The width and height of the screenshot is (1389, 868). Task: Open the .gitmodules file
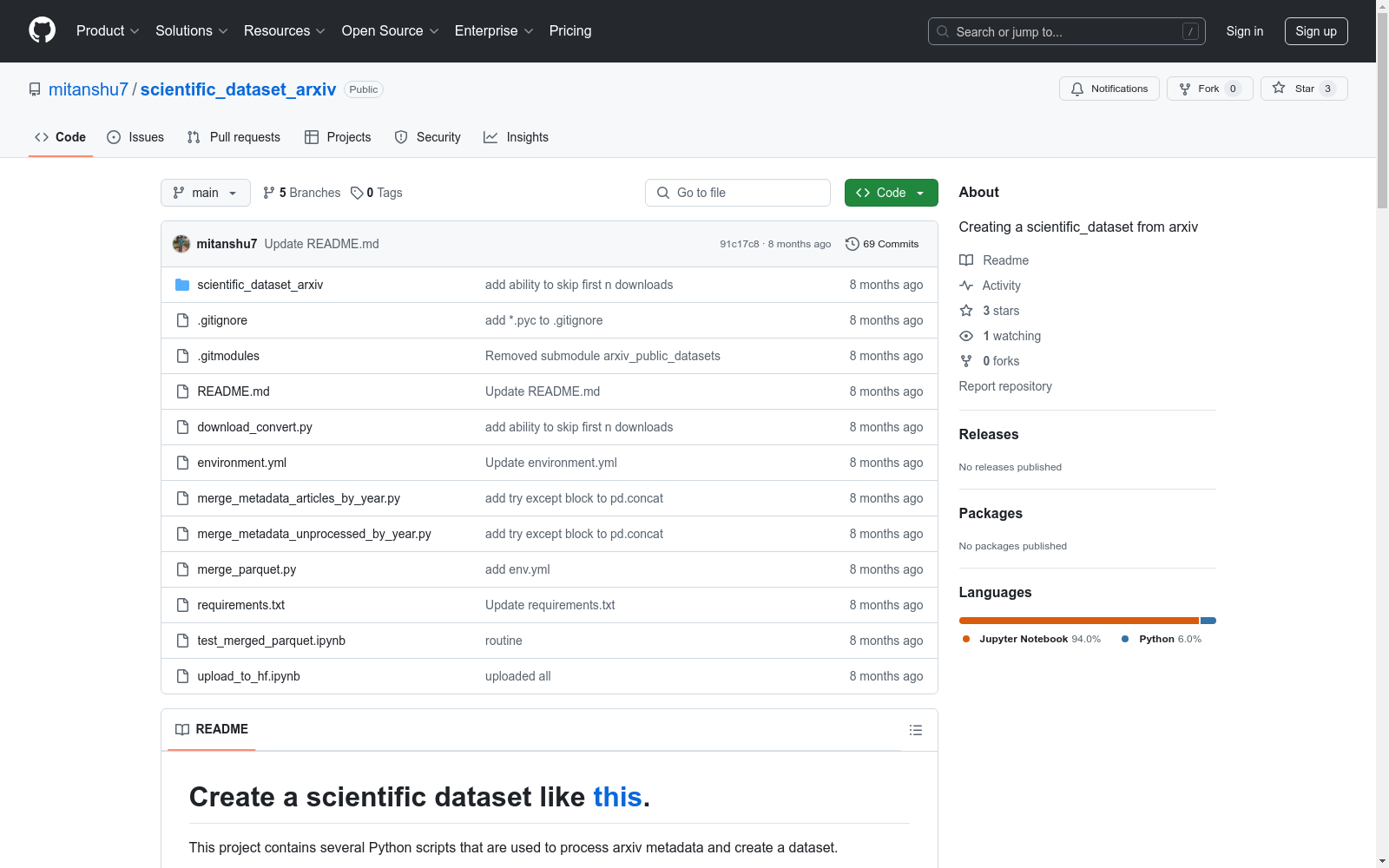[228, 356]
